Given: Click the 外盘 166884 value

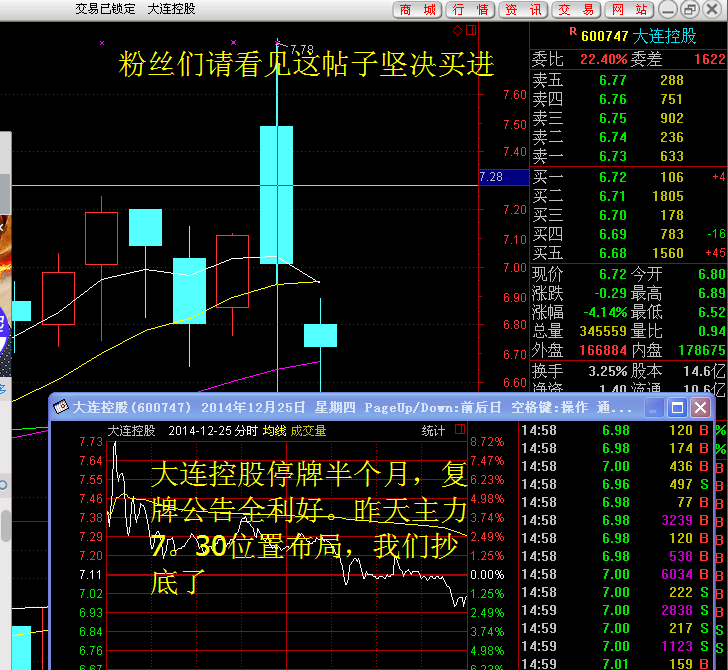Looking at the screenshot, I should click(x=603, y=351).
